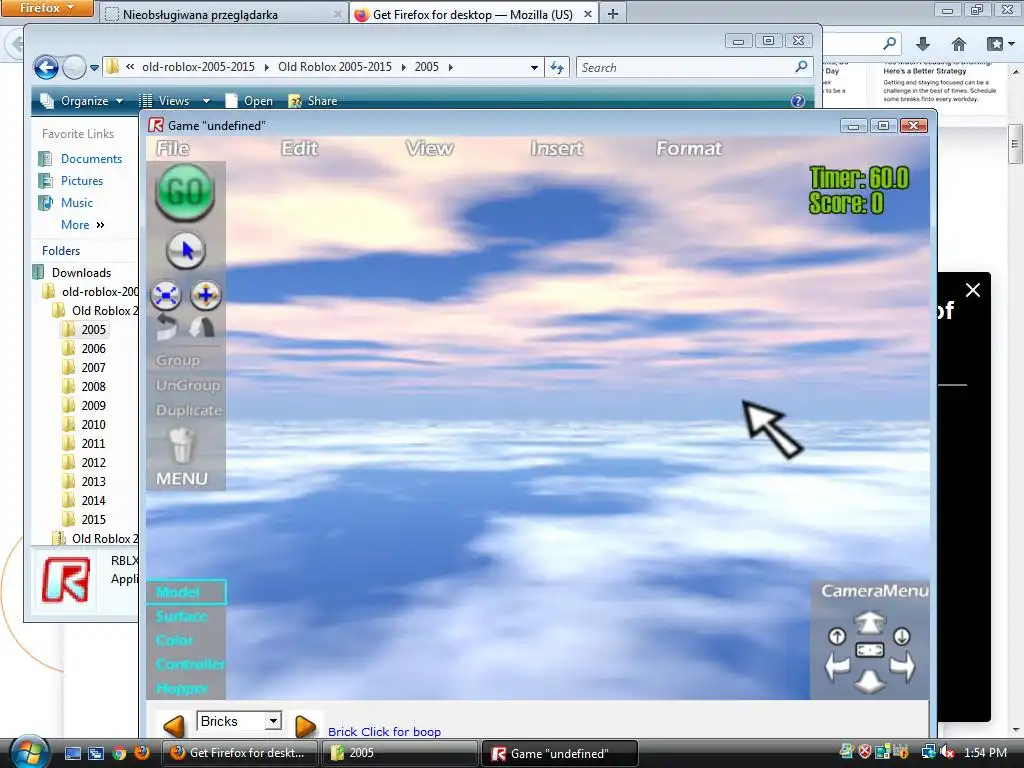
Task: Click Brick Click for boop link
Action: point(384,731)
